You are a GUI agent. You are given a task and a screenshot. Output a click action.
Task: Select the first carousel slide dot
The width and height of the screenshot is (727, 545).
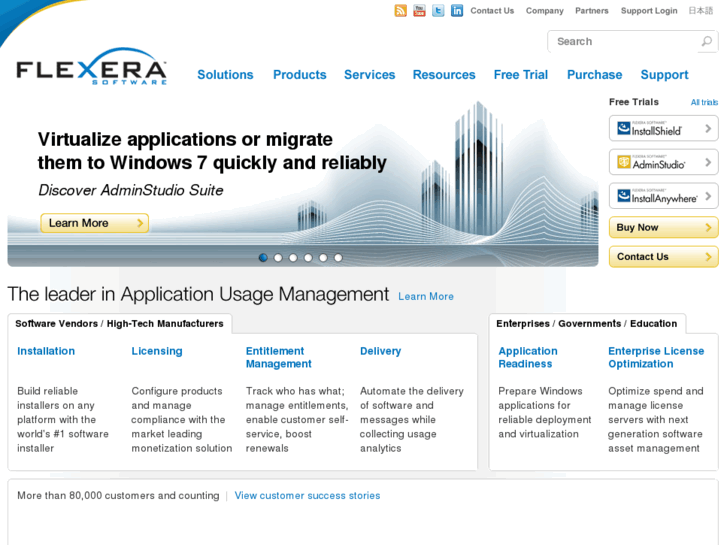pyautogui.click(x=263, y=258)
